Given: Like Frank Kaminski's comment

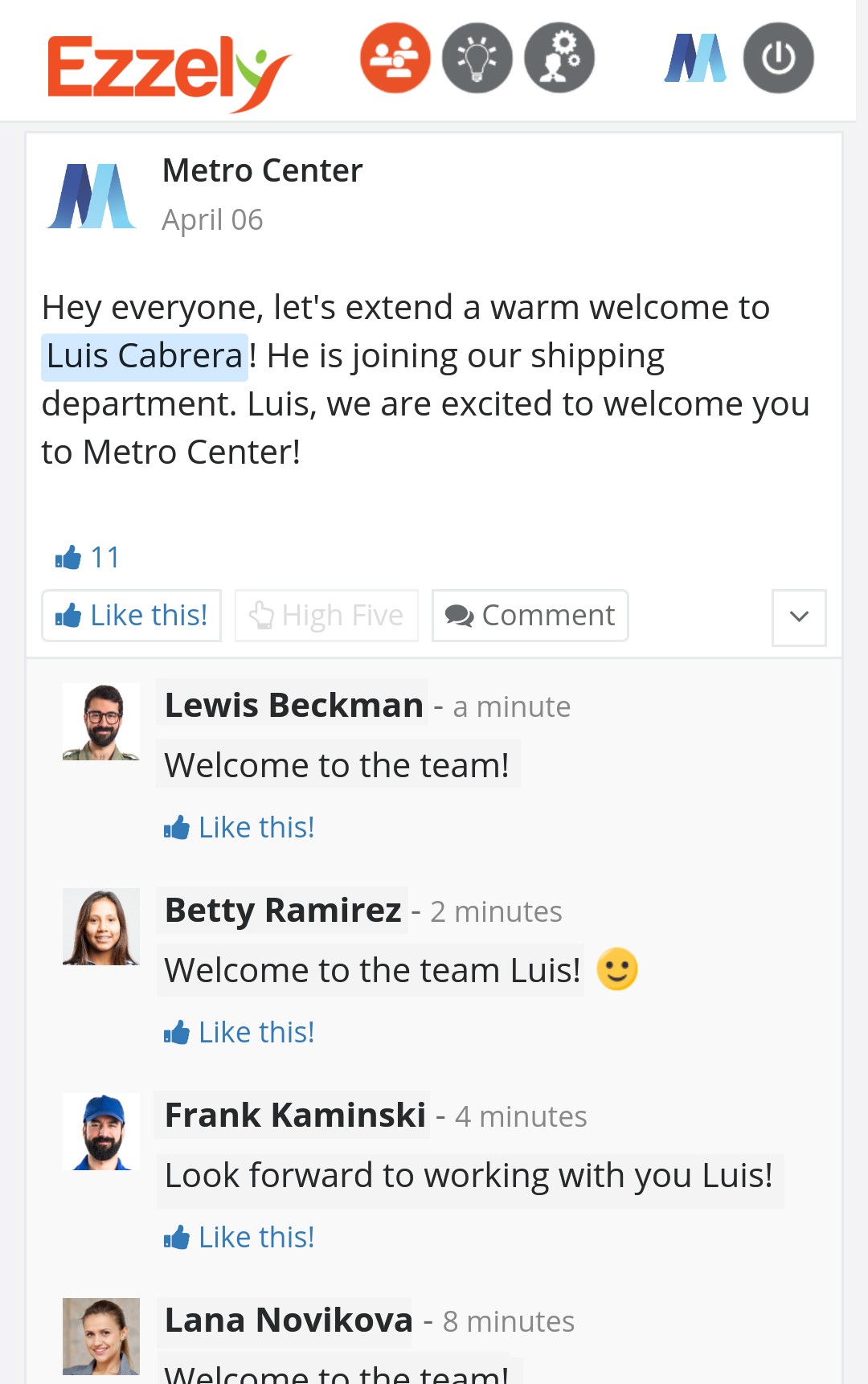Looking at the screenshot, I should 240,1237.
